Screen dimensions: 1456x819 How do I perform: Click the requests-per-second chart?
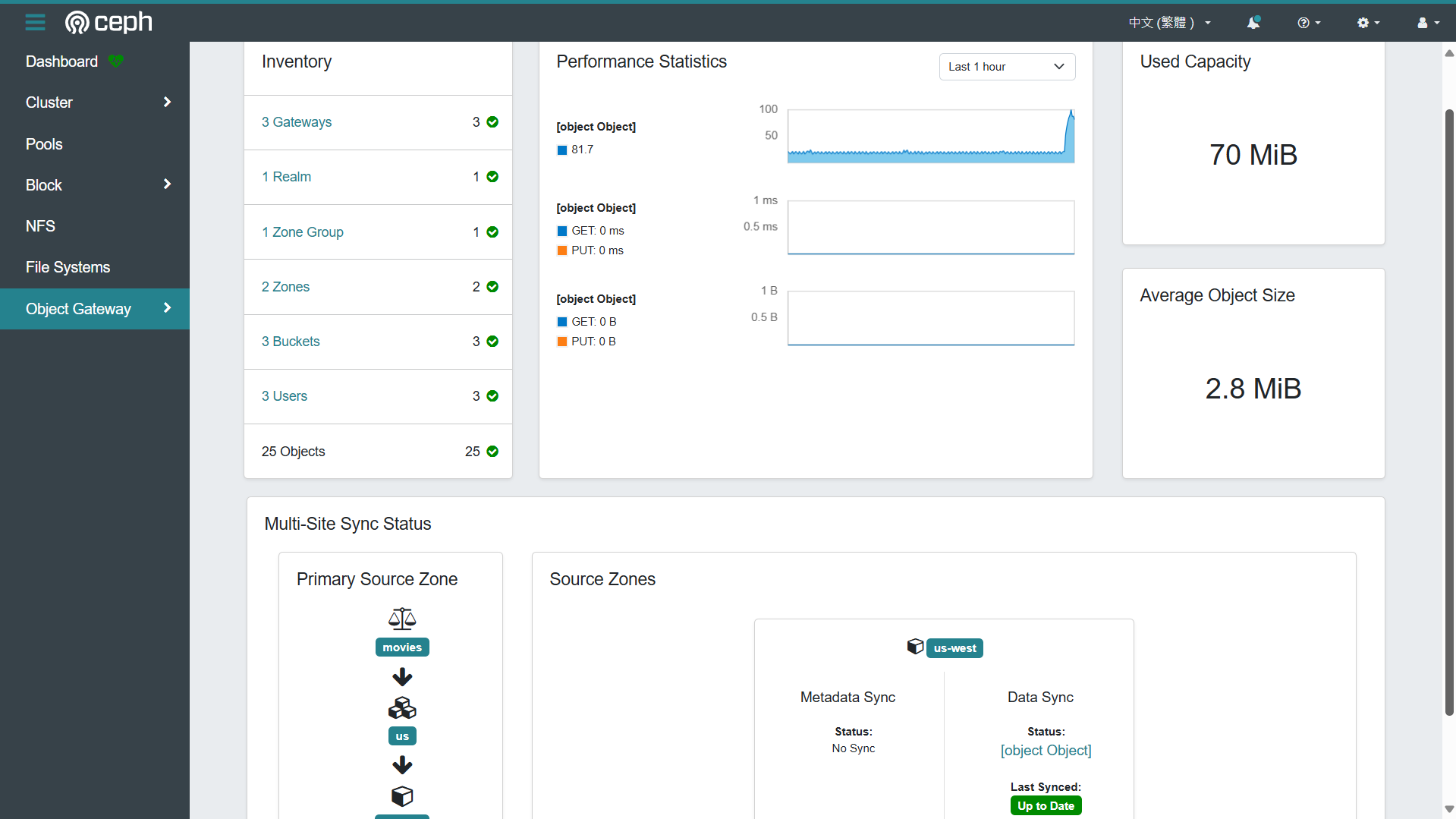point(931,136)
